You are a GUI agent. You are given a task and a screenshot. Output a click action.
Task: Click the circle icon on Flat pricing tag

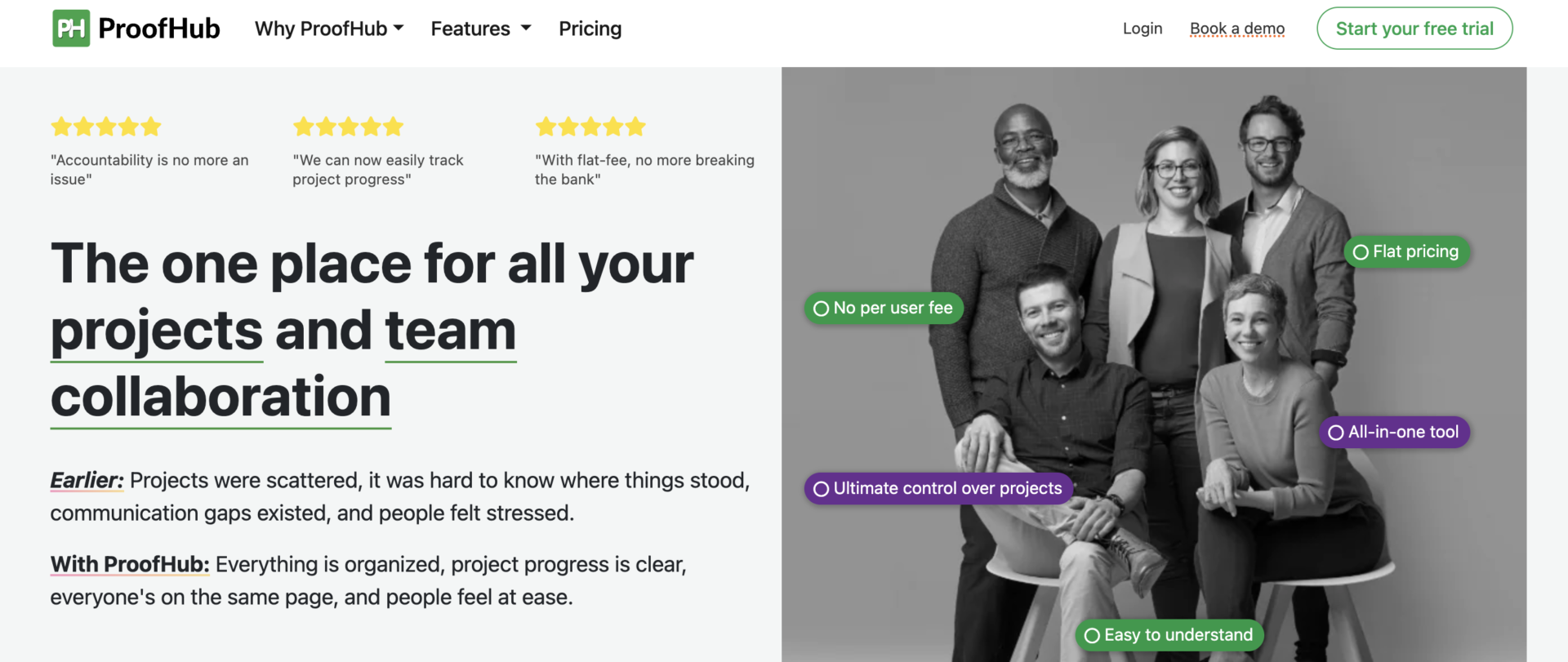click(1361, 252)
